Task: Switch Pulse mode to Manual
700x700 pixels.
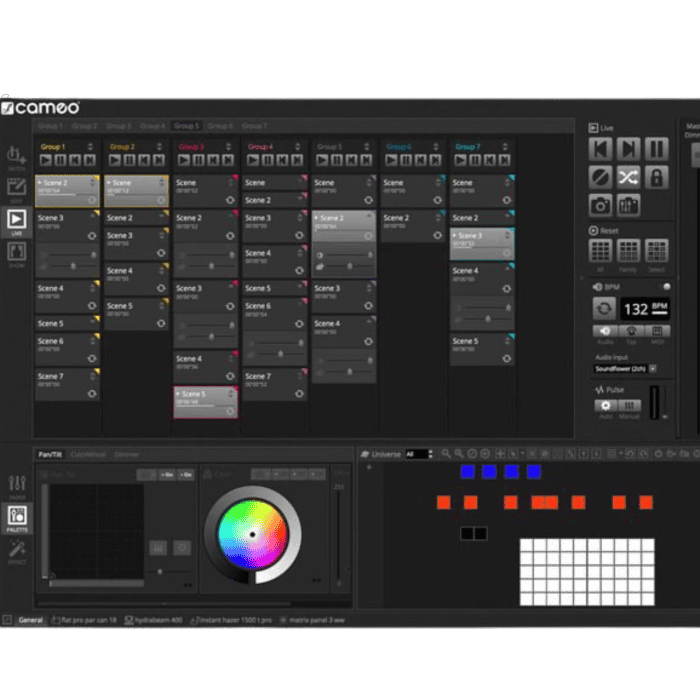Action: [630, 405]
